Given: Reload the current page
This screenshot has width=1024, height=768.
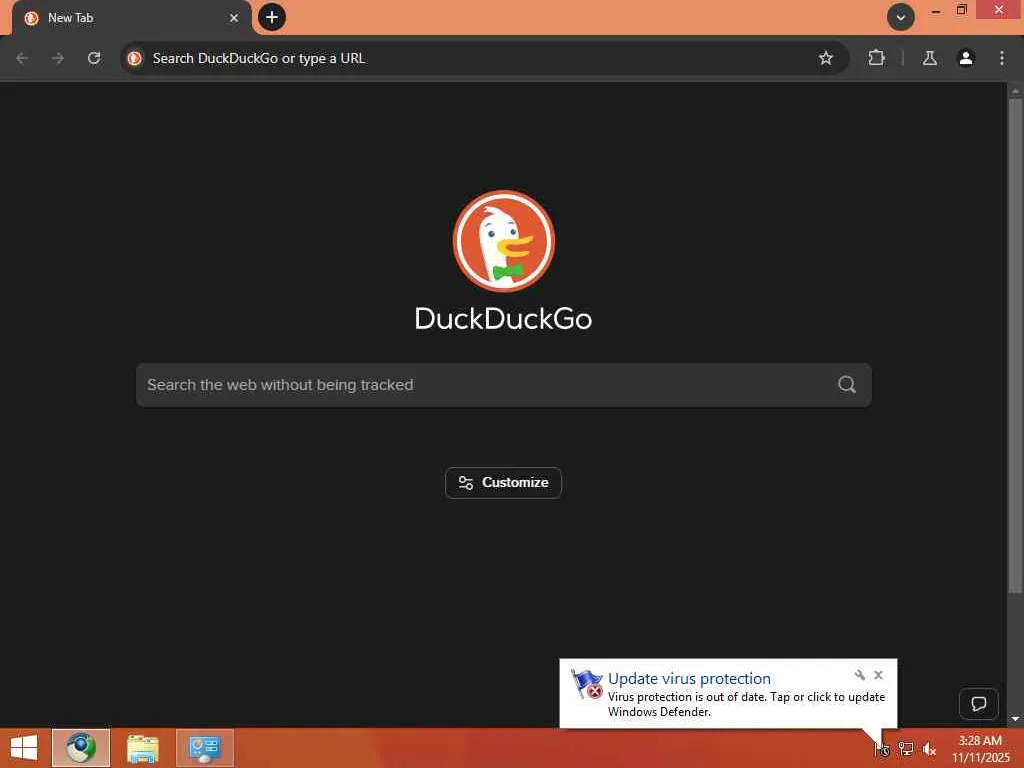Looking at the screenshot, I should (94, 58).
